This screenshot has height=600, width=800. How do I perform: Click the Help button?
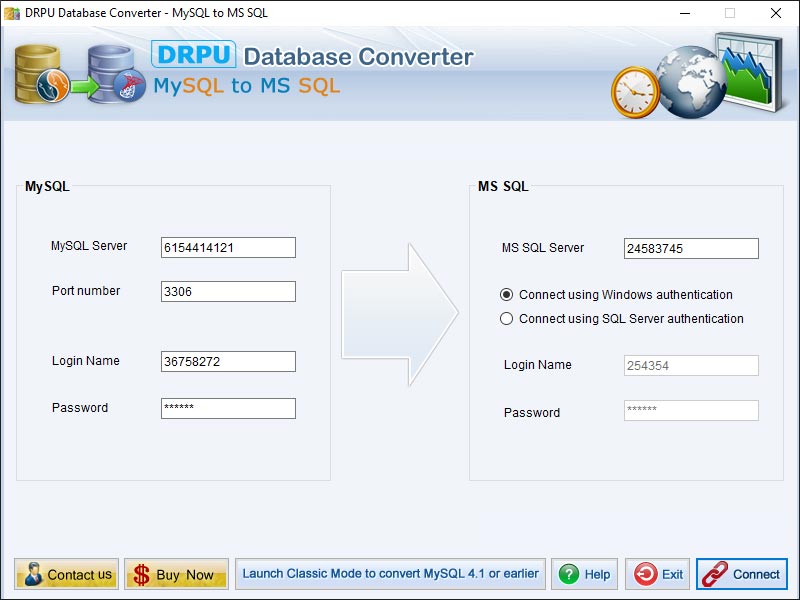pos(584,574)
